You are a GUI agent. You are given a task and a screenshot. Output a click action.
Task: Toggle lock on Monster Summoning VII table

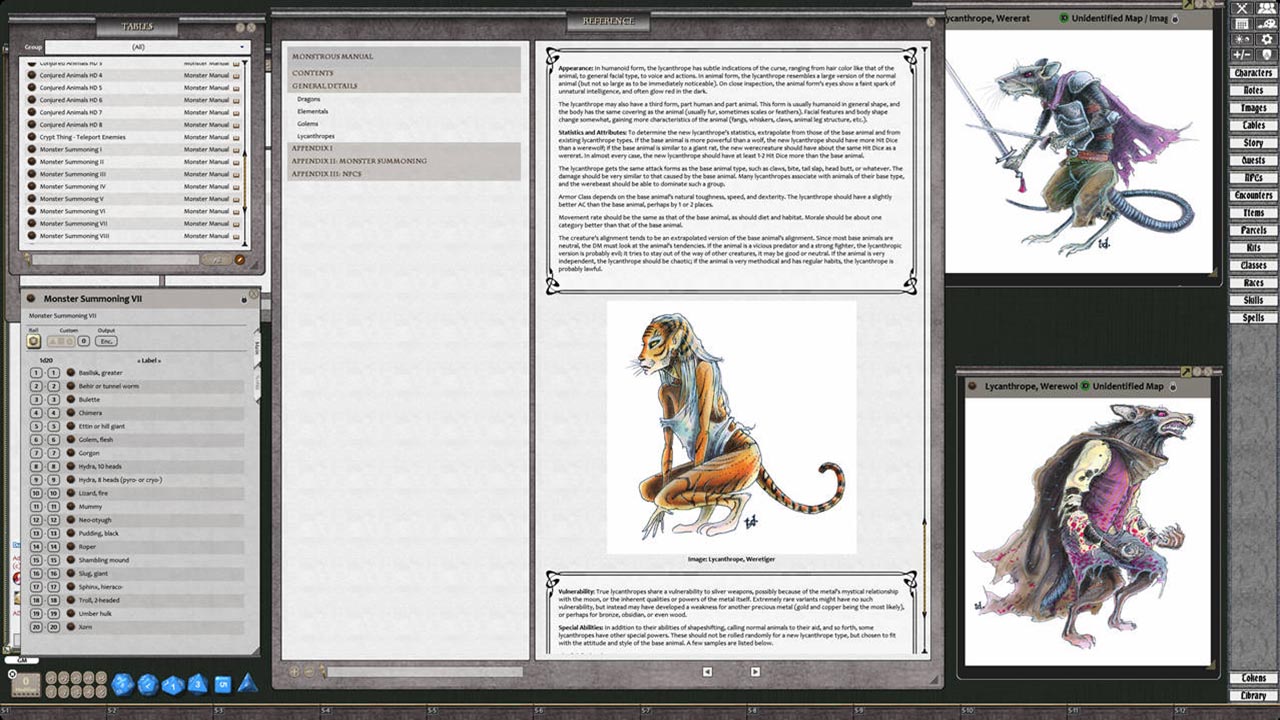point(244,299)
